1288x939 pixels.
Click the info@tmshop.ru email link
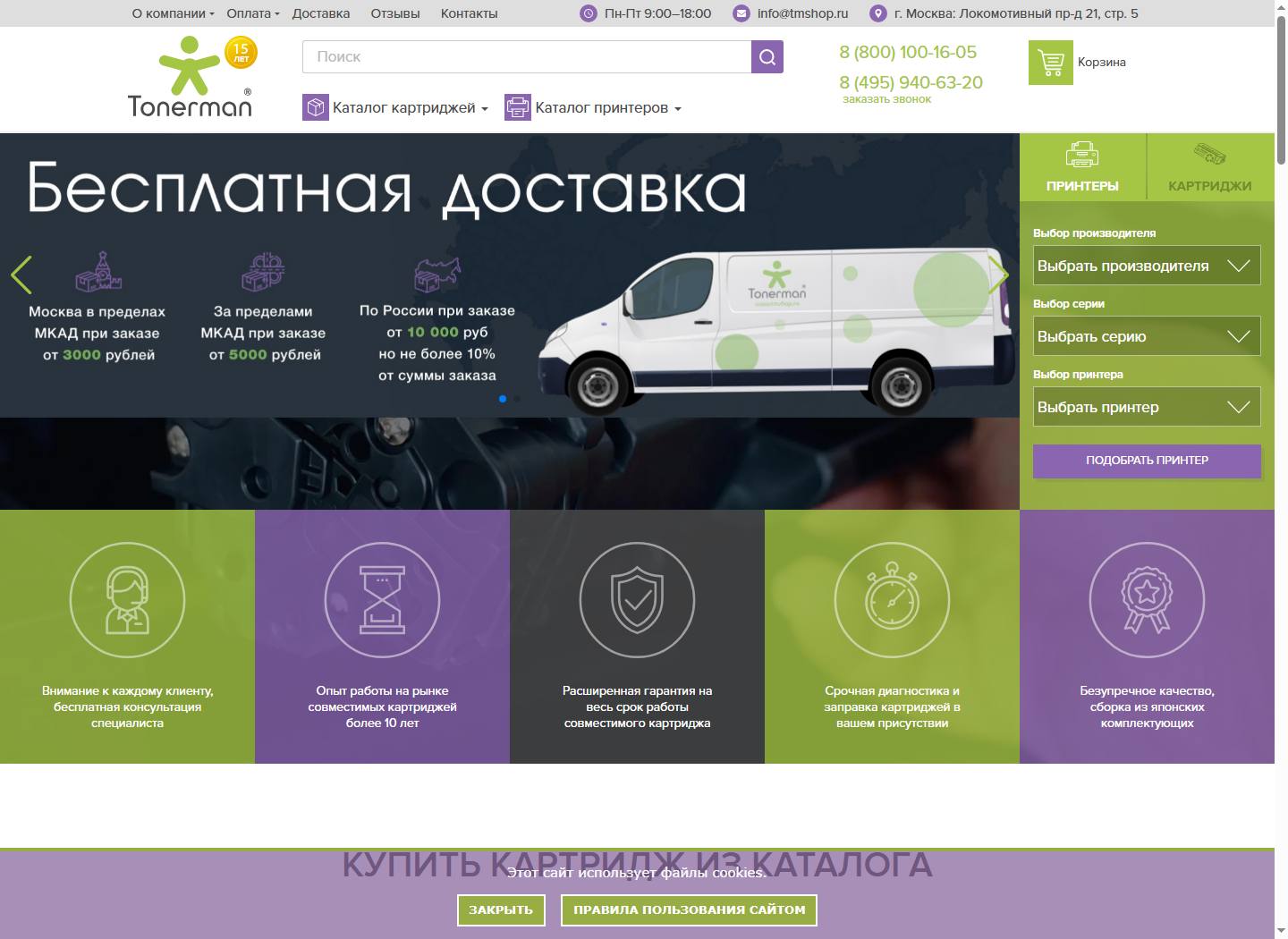click(802, 13)
